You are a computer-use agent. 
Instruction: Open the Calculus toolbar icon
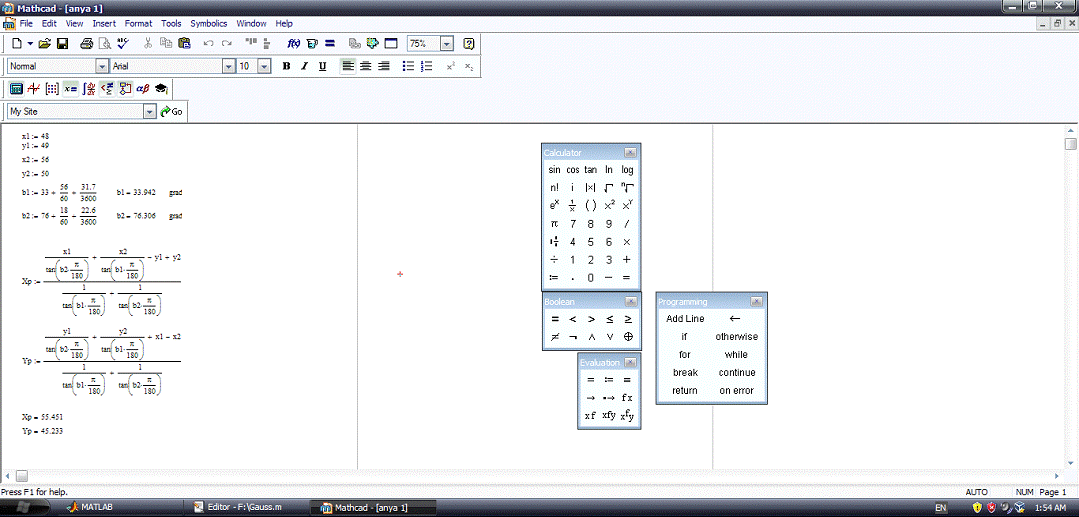pyautogui.click(x=89, y=89)
